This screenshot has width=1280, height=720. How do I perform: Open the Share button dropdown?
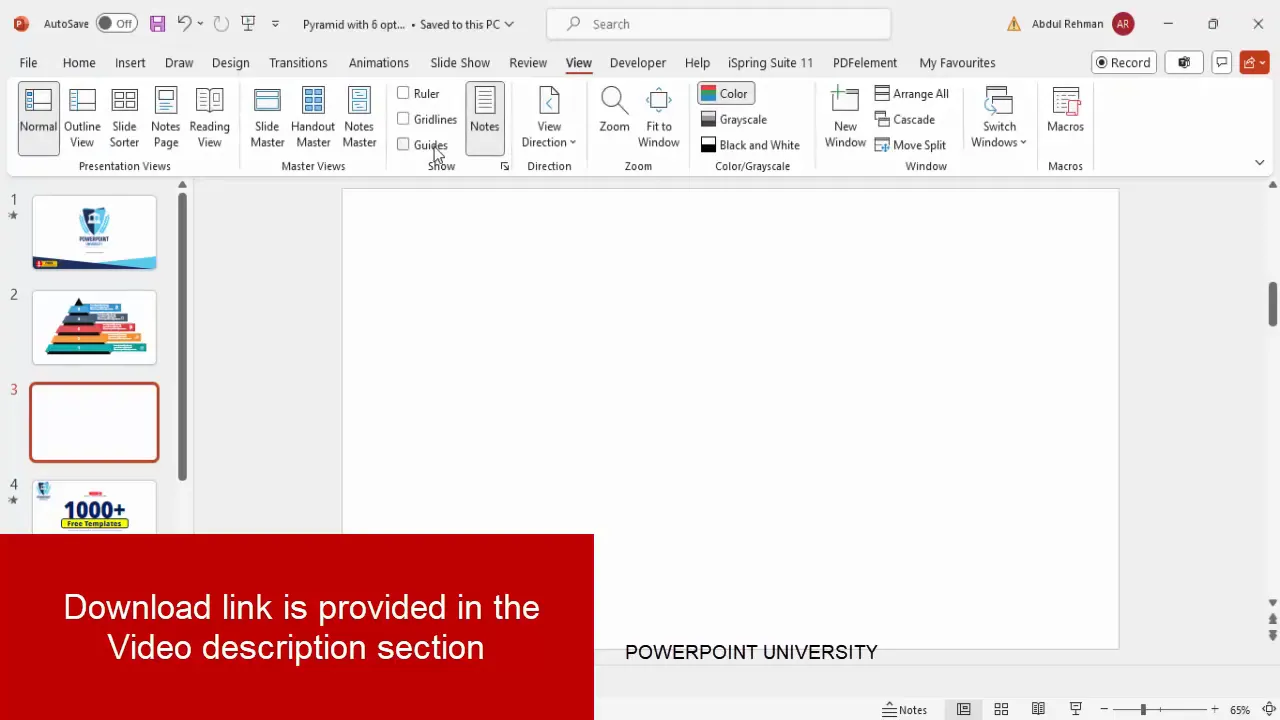(x=1254, y=62)
